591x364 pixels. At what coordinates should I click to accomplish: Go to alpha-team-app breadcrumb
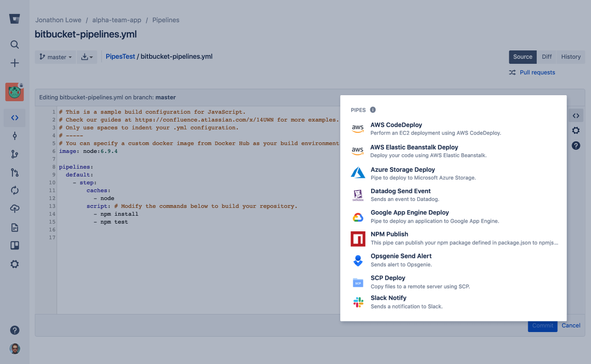click(x=116, y=20)
